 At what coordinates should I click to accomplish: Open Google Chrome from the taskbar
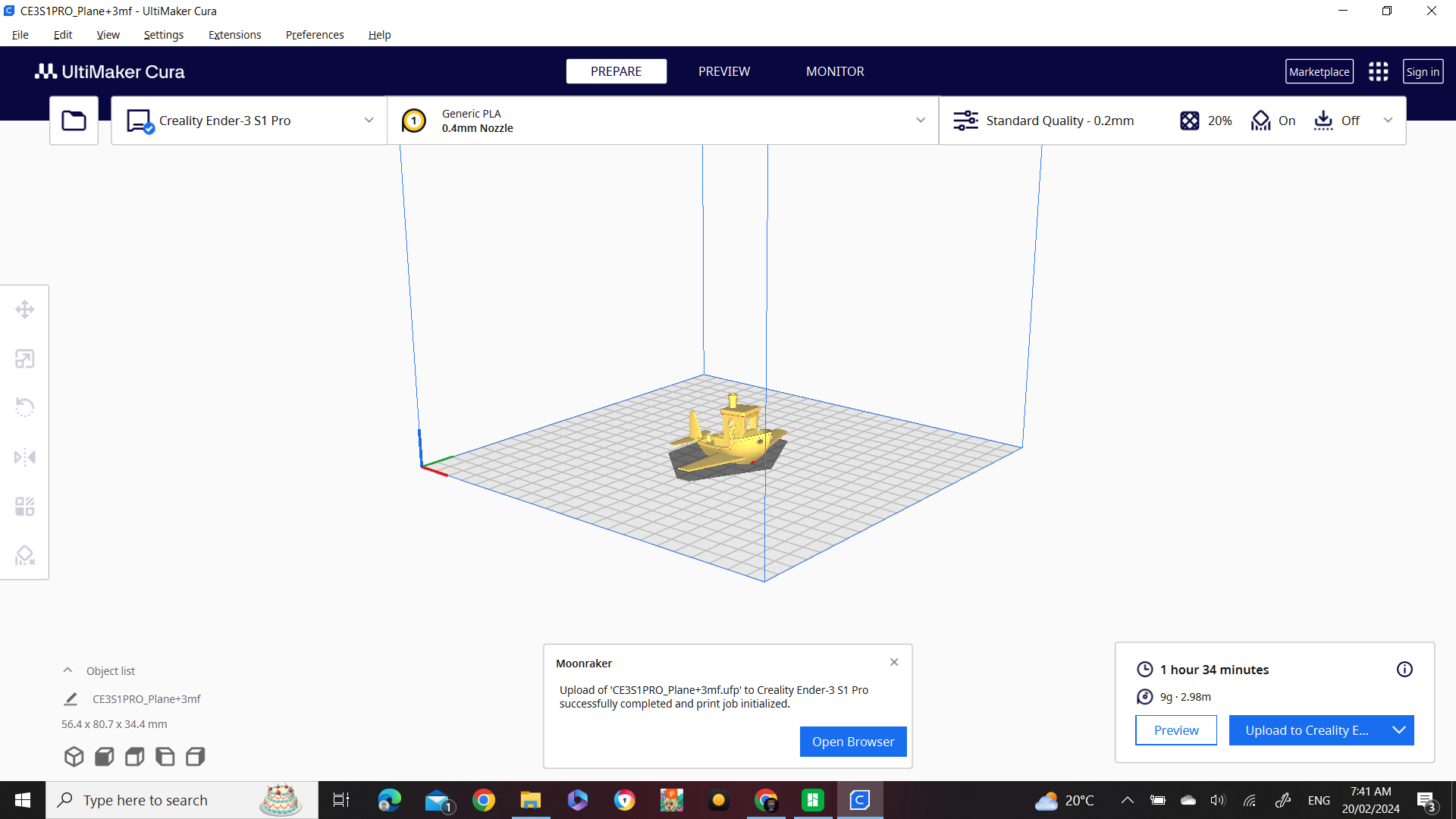[484, 800]
